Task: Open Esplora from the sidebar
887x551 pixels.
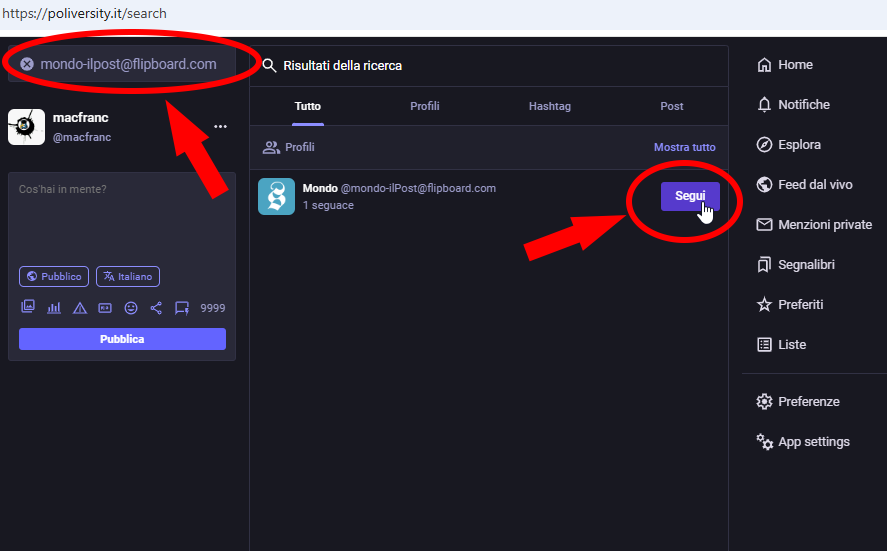Action: (789, 145)
